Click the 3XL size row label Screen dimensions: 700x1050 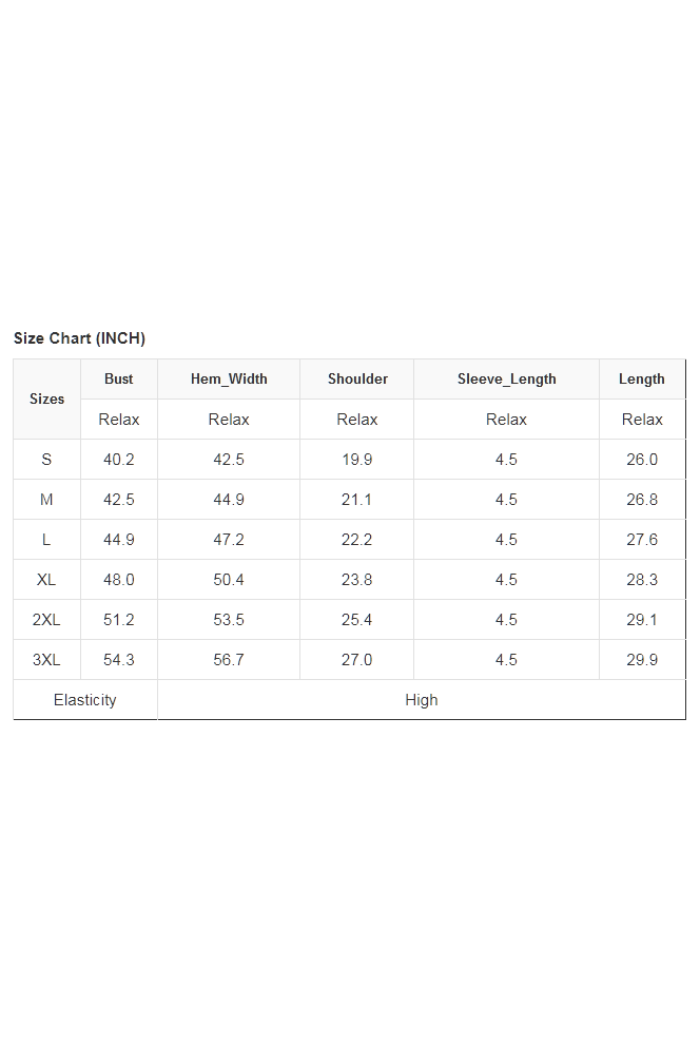pyautogui.click(x=47, y=660)
